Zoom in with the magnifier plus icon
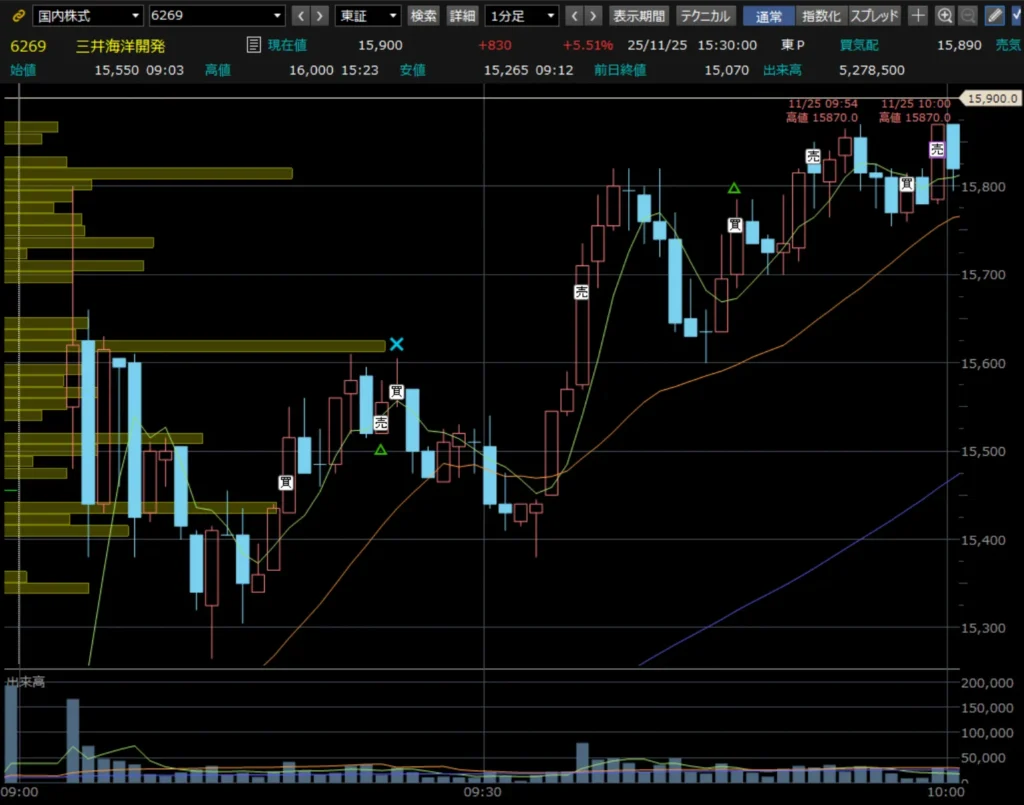Screen dimensions: 1024x805 945,16
